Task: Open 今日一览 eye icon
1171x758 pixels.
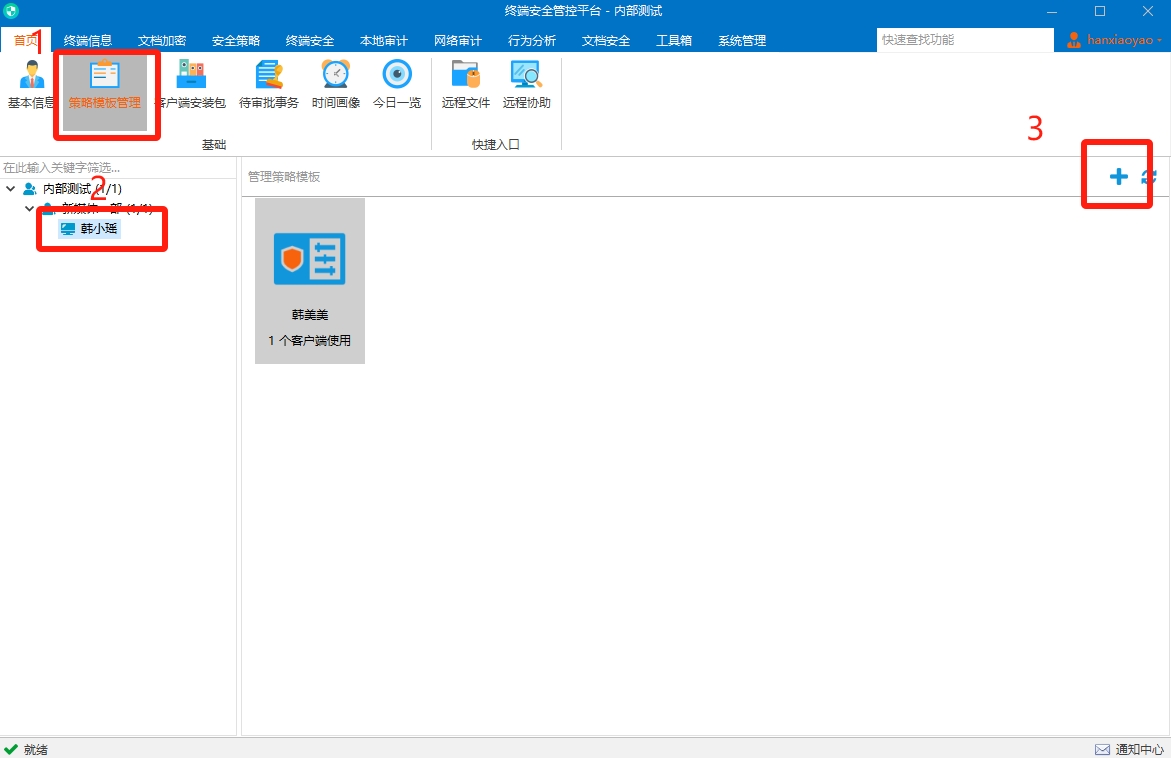Action: 397,84
